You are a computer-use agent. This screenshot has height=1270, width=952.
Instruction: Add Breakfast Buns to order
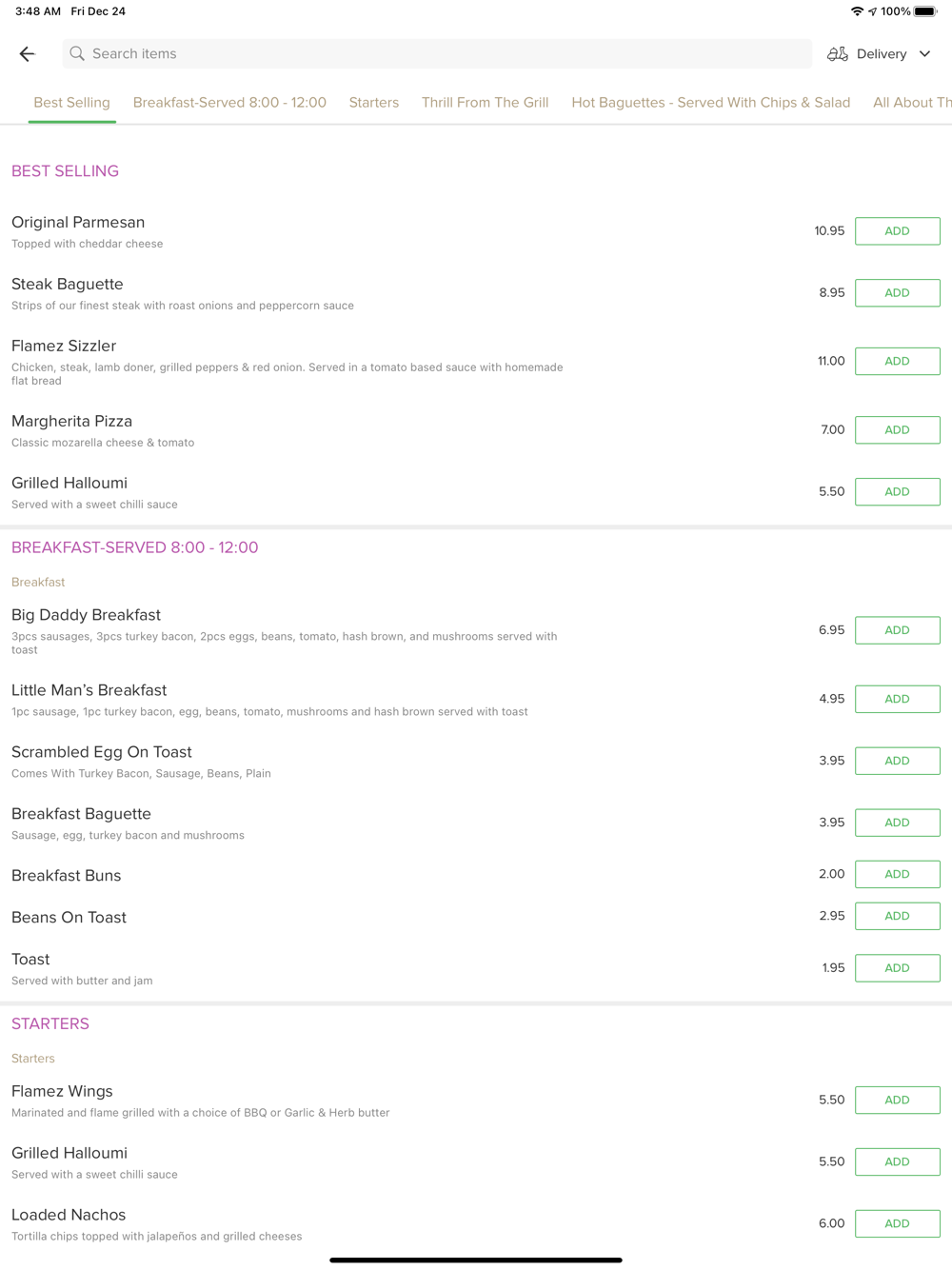tap(897, 874)
